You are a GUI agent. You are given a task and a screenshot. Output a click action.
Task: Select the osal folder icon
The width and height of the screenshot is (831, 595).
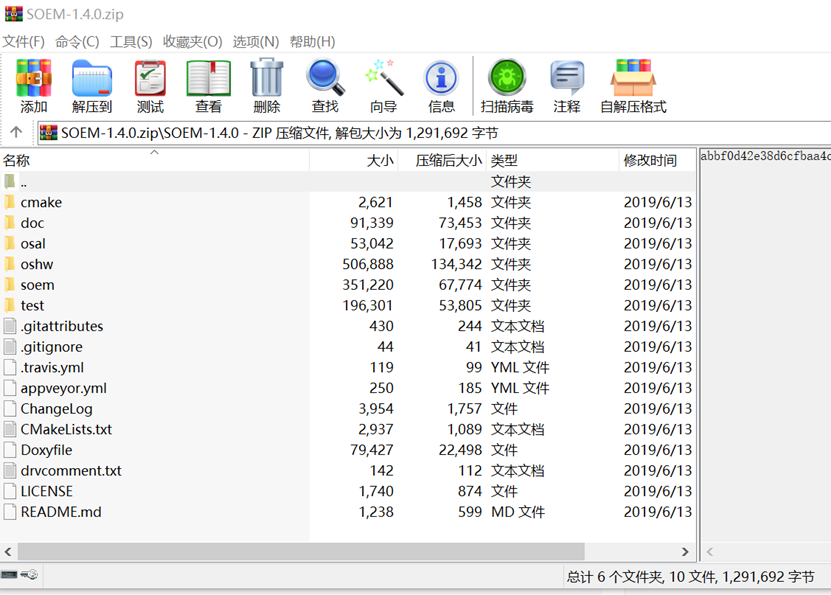(x=10, y=243)
